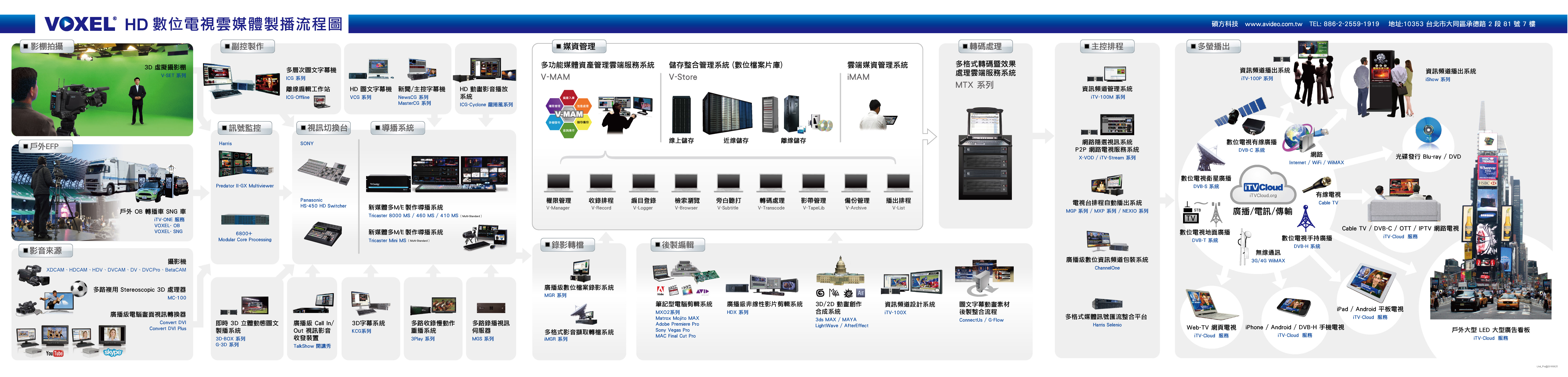Click the iTVCloud.org link text
Image resolution: width=1568 pixels, height=377 pixels.
[1263, 196]
